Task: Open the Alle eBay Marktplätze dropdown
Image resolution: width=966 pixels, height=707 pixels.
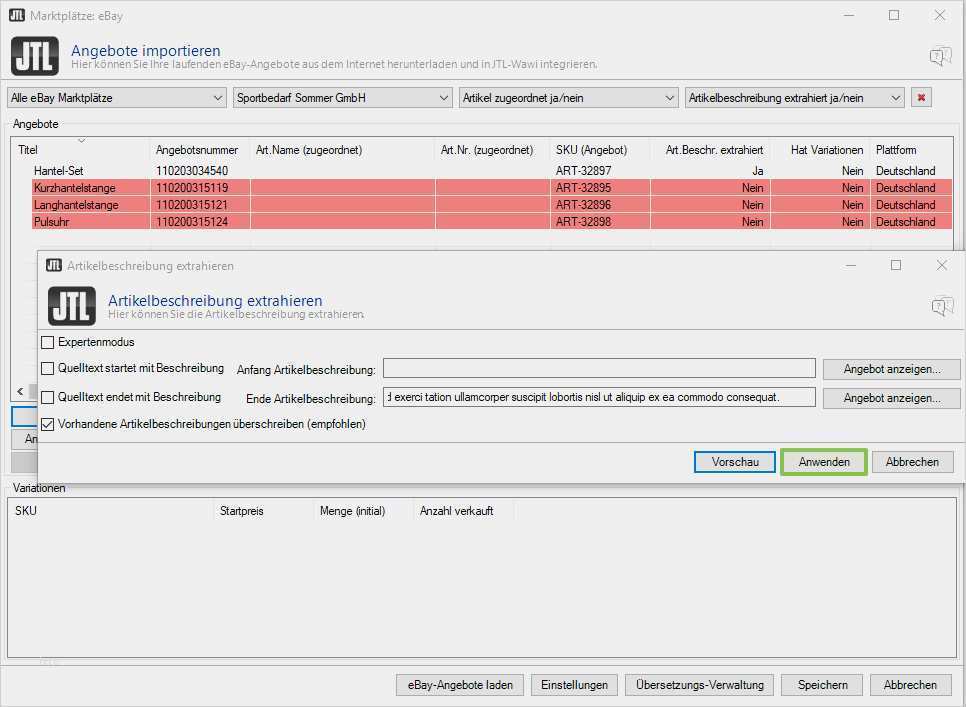Action: tap(116, 98)
